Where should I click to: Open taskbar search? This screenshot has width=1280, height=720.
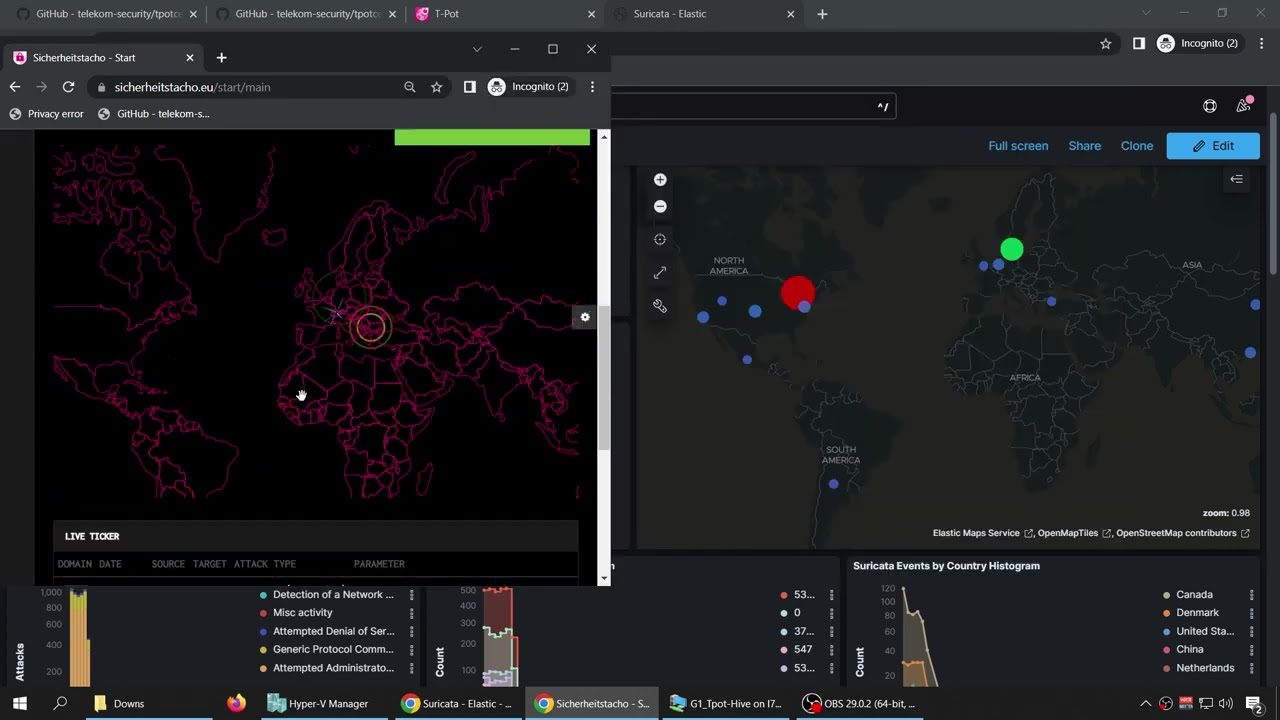60,703
